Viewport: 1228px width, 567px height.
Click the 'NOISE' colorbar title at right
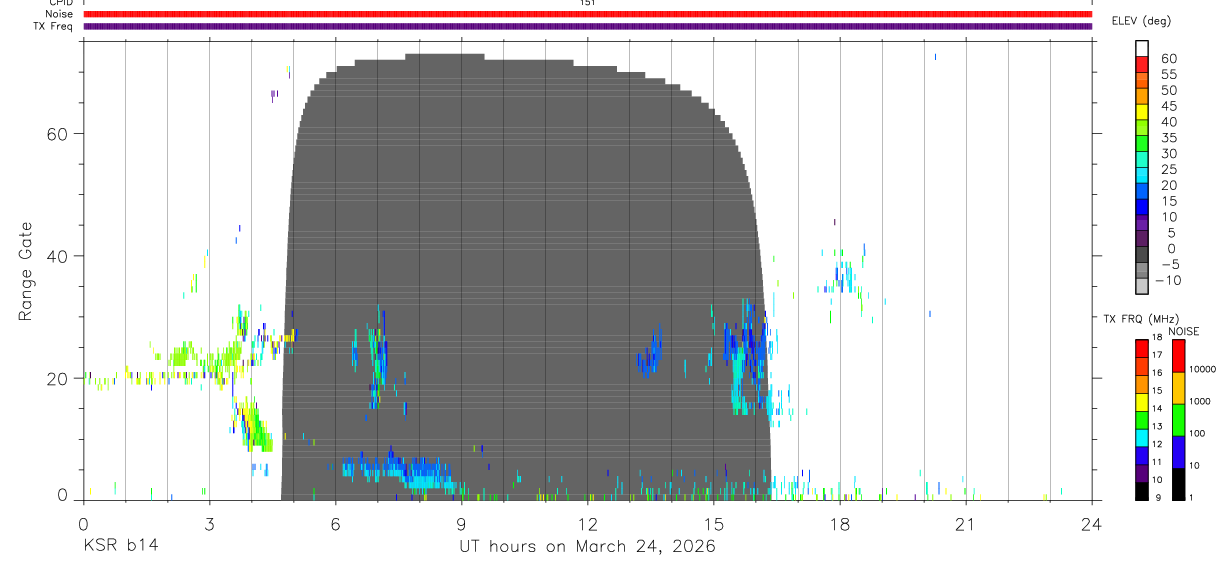coord(1183,331)
